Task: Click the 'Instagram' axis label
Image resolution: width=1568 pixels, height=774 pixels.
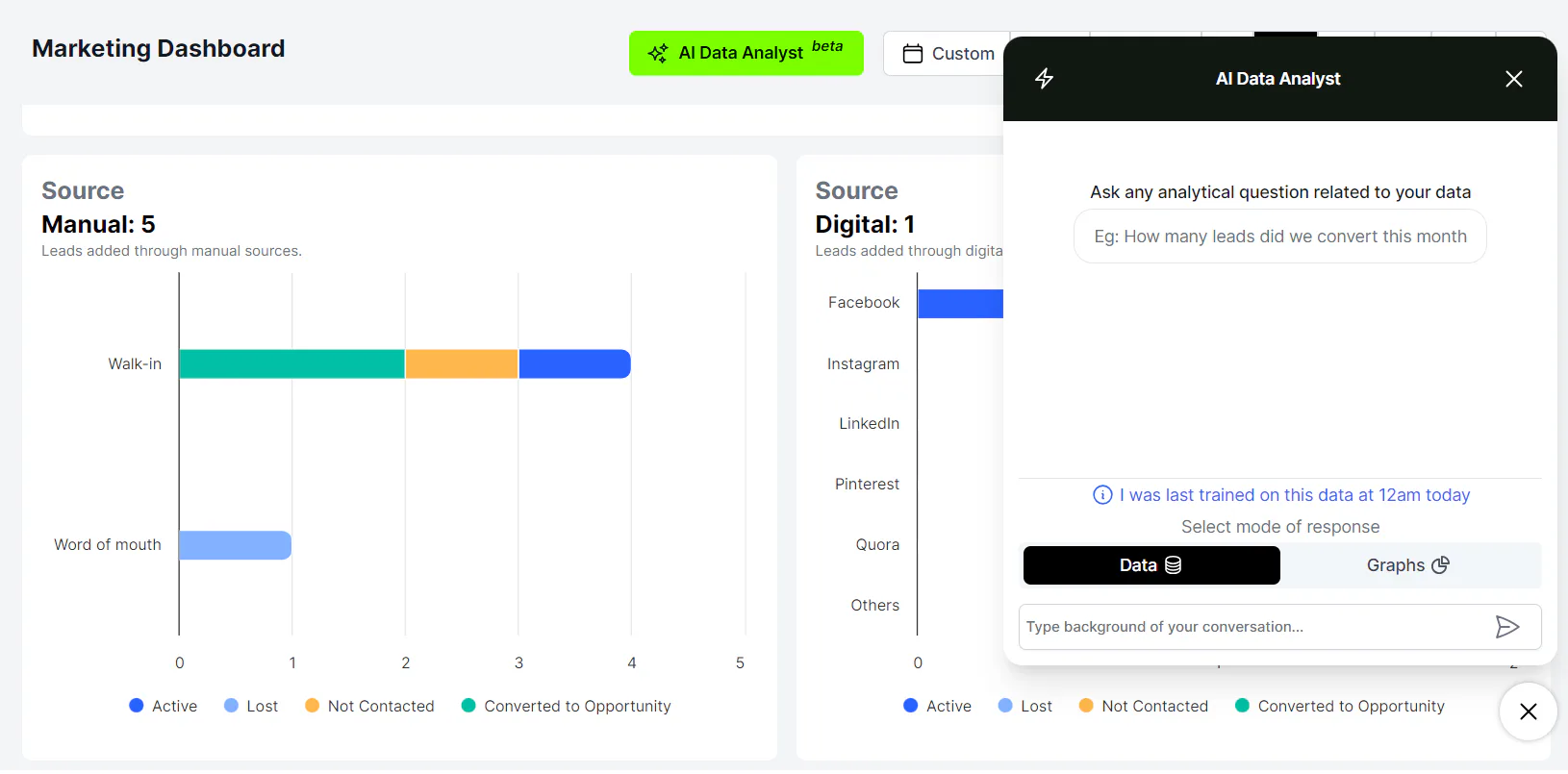Action: click(x=863, y=364)
